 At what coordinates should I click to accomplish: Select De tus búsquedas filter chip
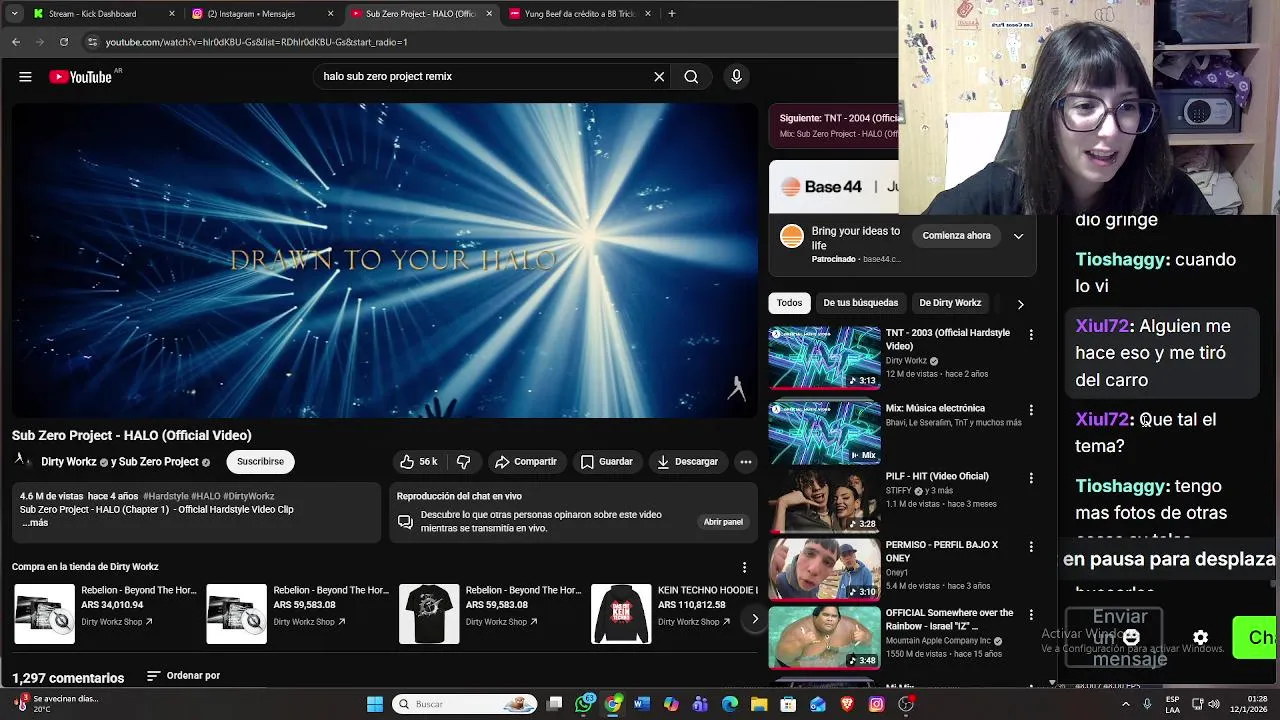(861, 303)
